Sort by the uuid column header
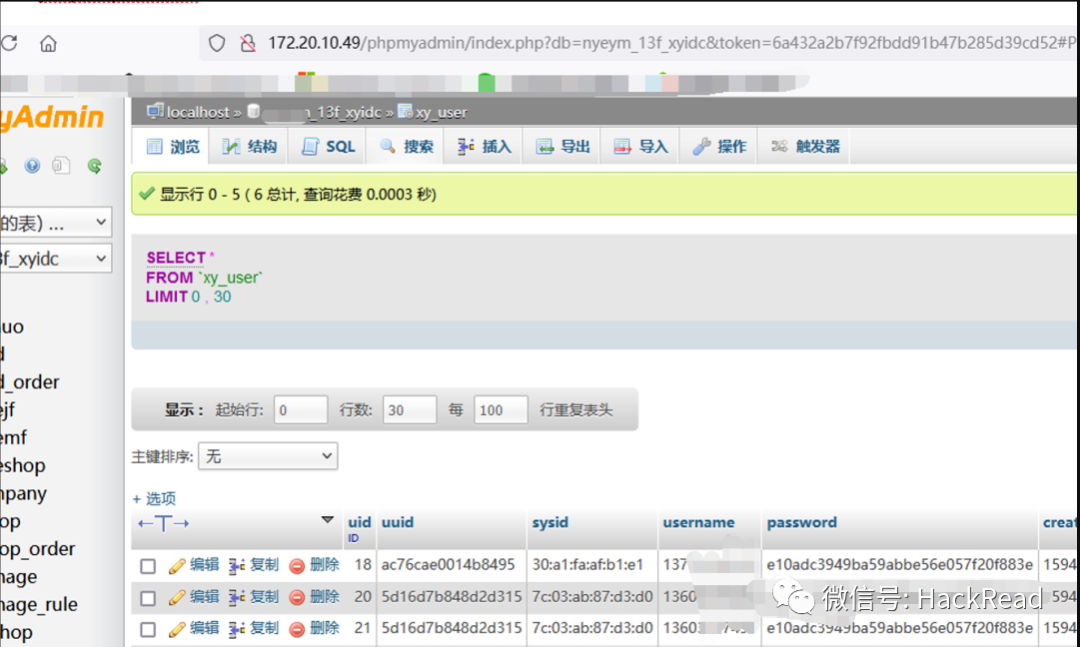Image resolution: width=1080 pixels, height=647 pixels. coord(397,522)
